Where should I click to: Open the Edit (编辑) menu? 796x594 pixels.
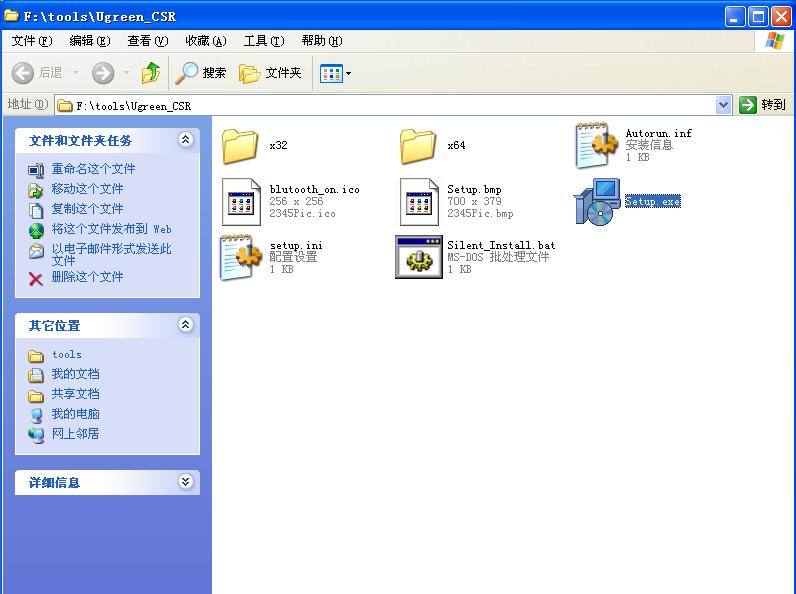coord(90,41)
